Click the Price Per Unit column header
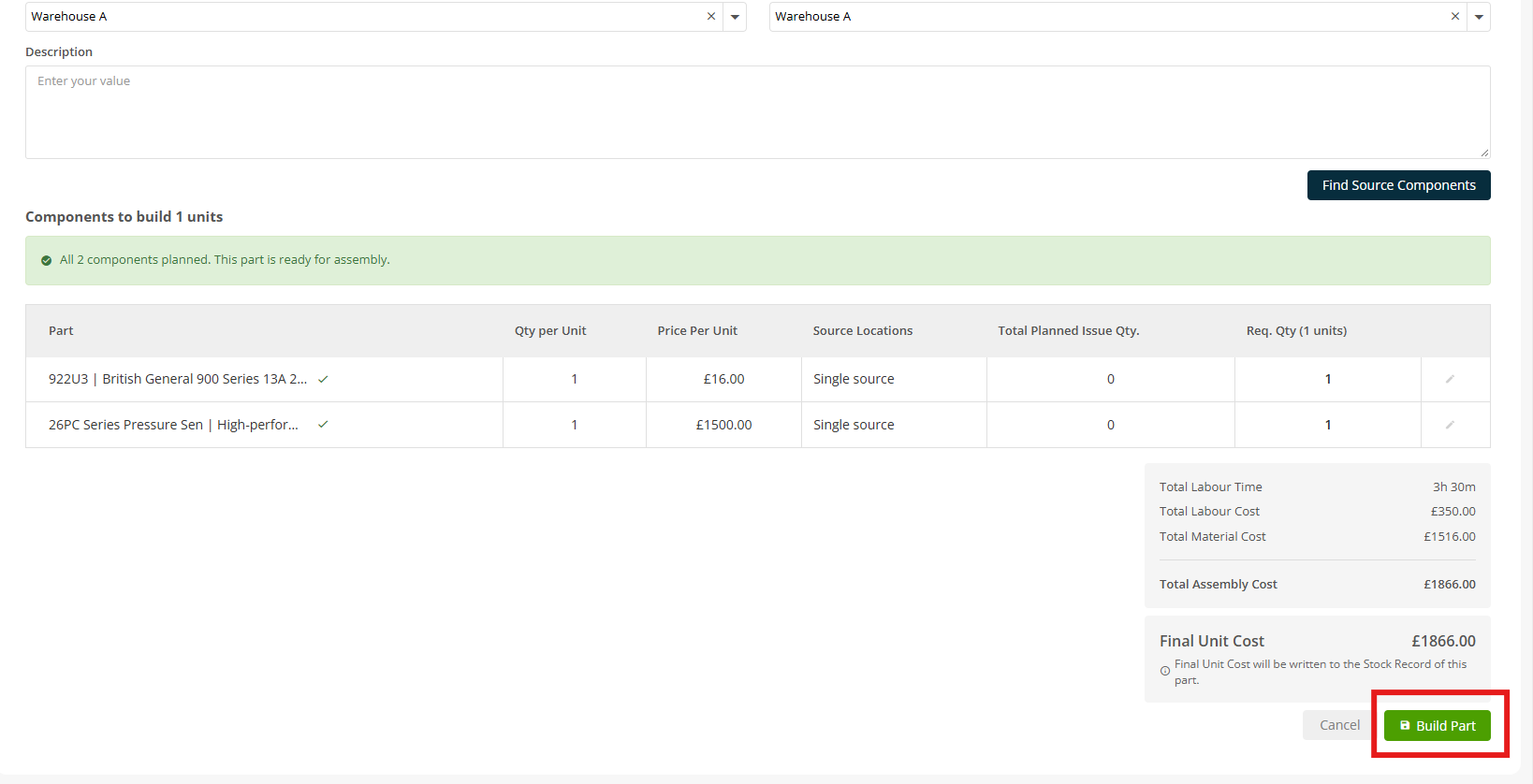The image size is (1533, 784). click(x=697, y=330)
